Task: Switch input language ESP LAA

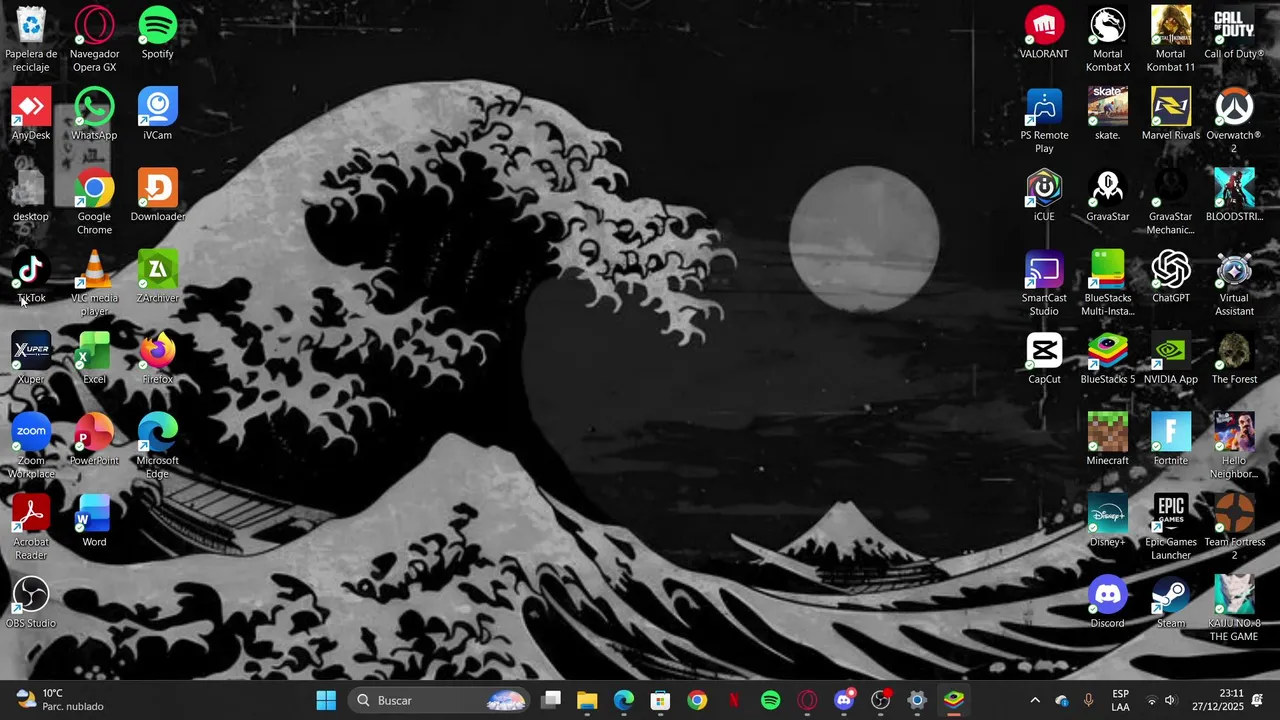Action: 1121,700
